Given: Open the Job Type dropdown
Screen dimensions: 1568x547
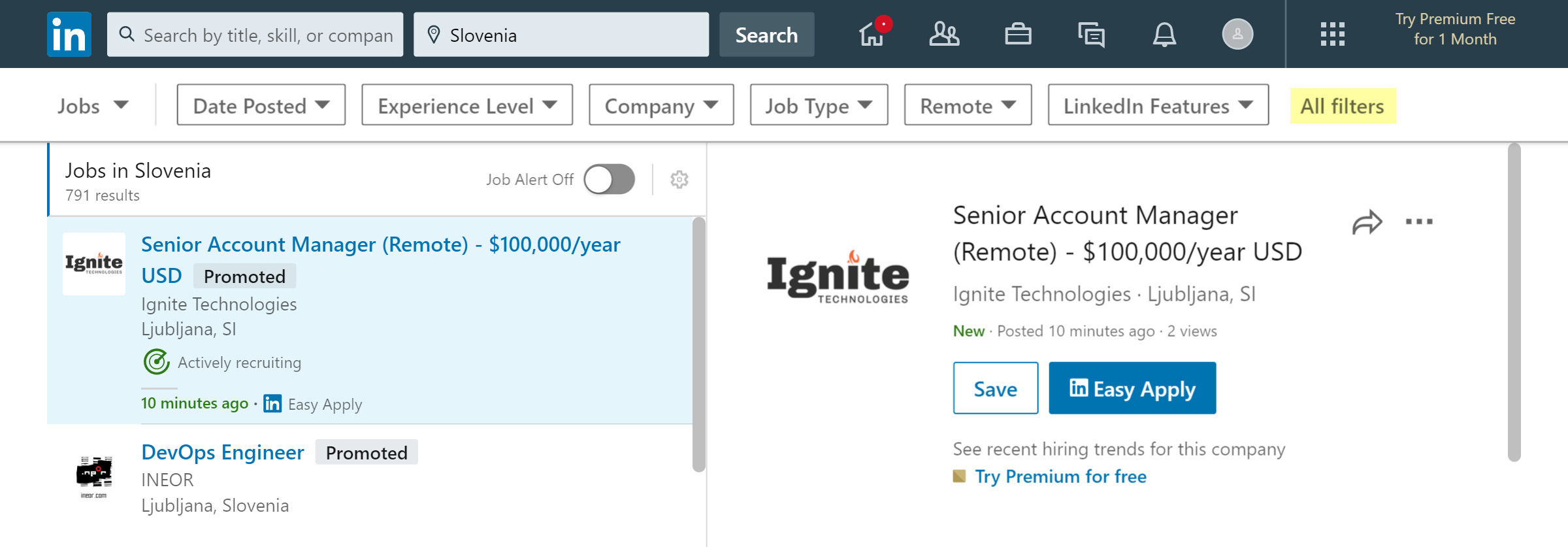Looking at the screenshot, I should point(819,105).
